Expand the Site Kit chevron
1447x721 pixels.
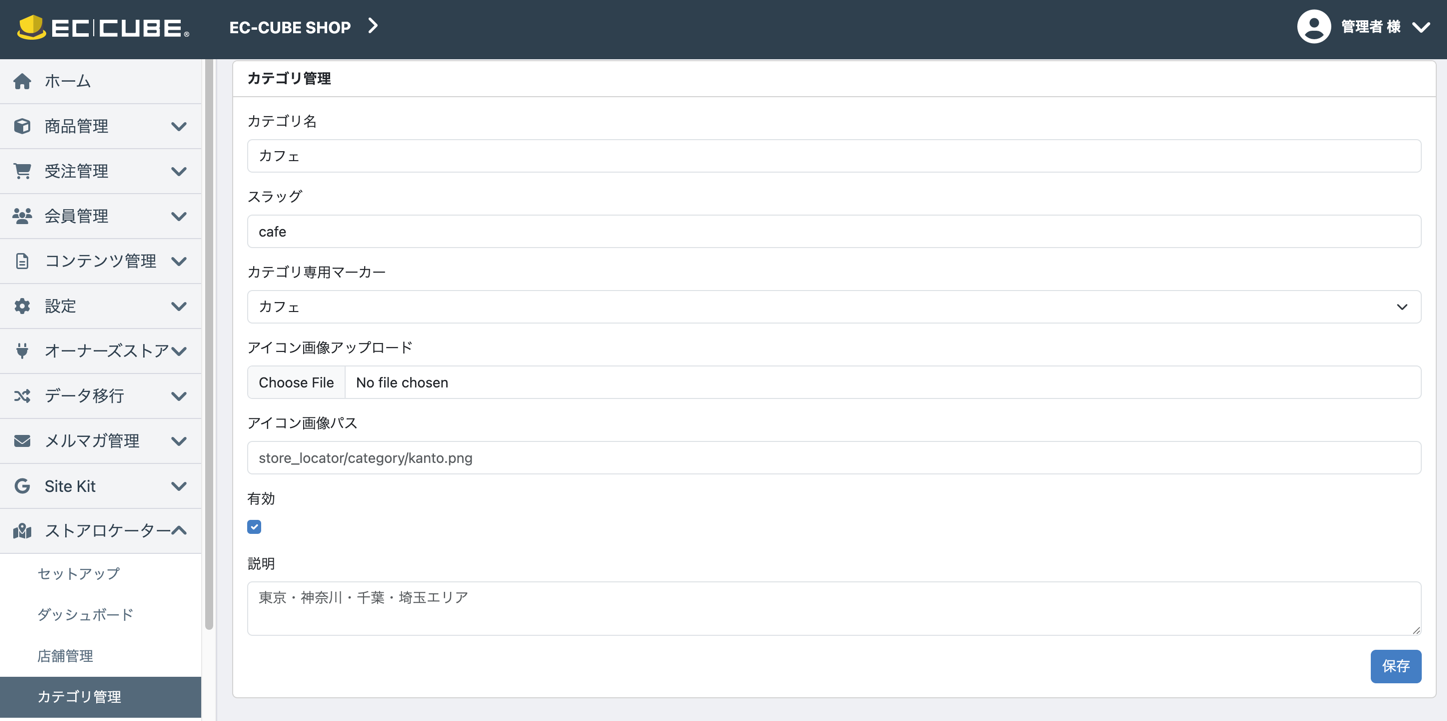coord(179,487)
